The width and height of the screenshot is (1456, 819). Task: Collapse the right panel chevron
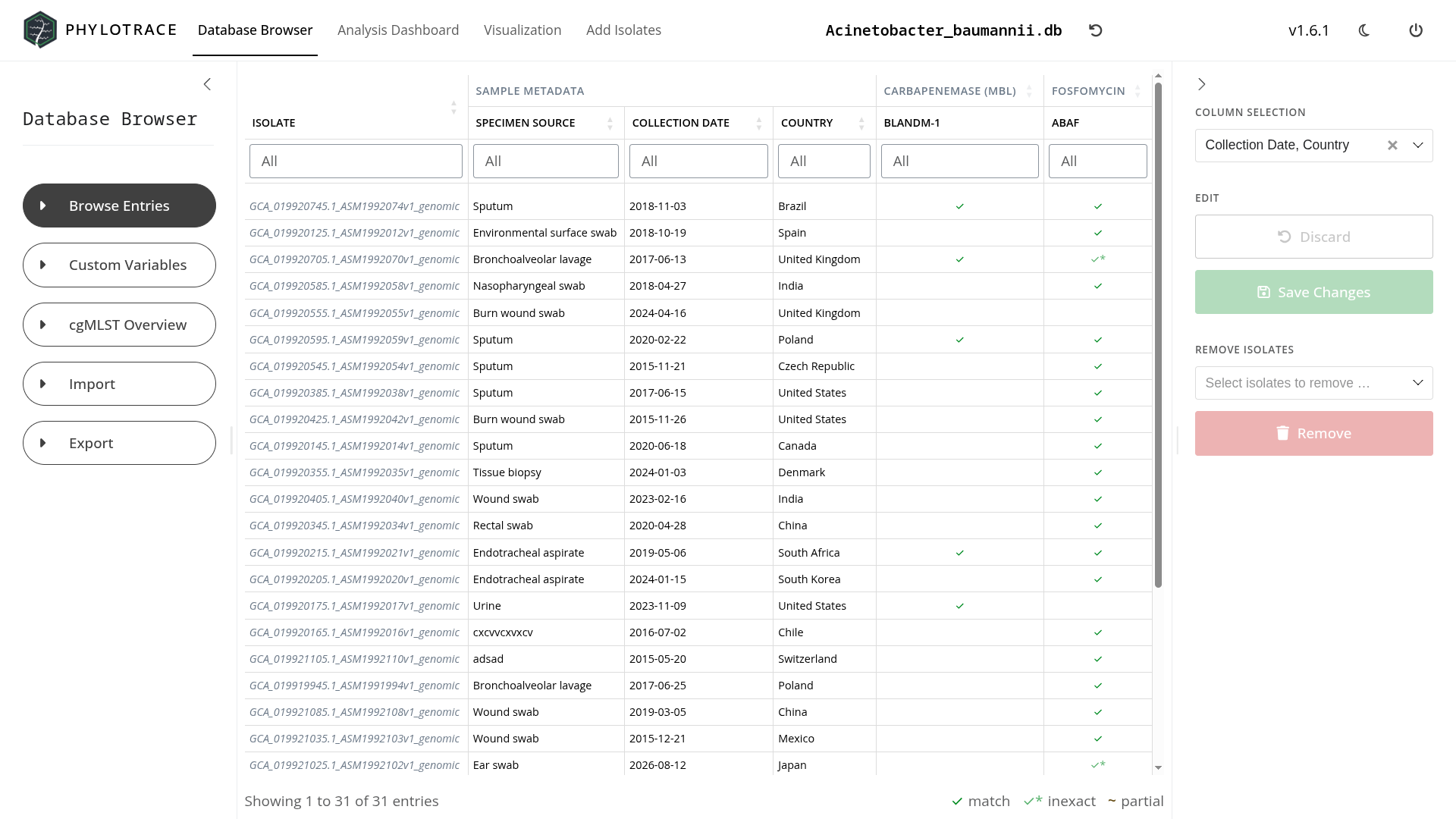(x=1201, y=84)
